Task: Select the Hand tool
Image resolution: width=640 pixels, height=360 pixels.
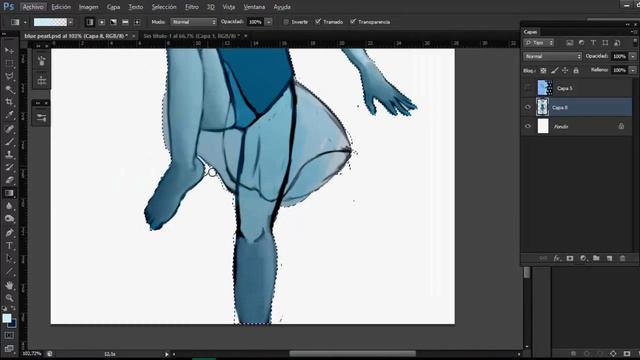Action: (9, 285)
